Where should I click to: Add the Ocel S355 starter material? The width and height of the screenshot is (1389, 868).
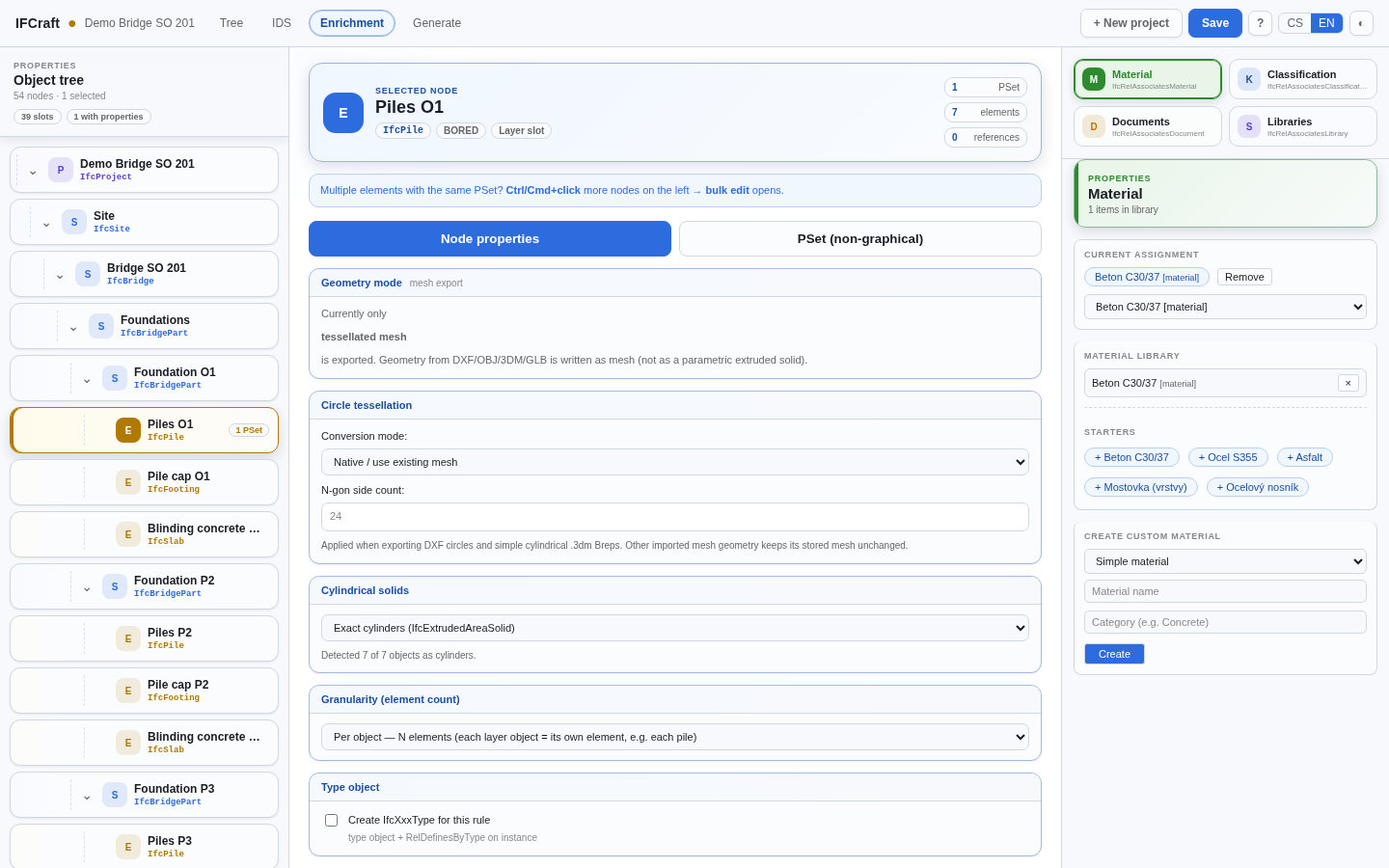[x=1228, y=457]
